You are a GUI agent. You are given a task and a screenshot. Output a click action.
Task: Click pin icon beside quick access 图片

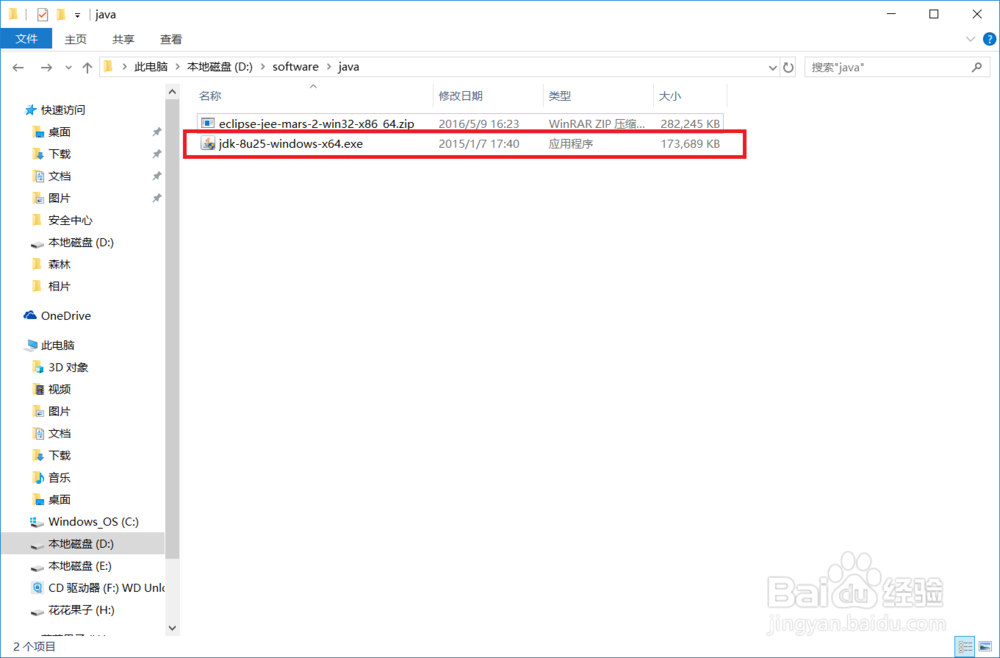coord(156,198)
